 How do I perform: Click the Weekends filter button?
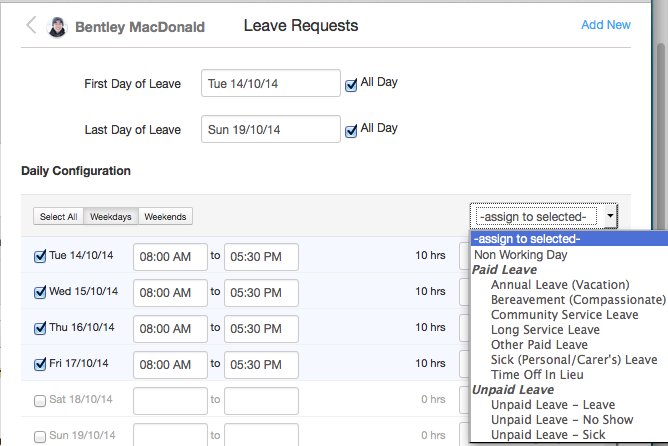pyautogui.click(x=165, y=217)
